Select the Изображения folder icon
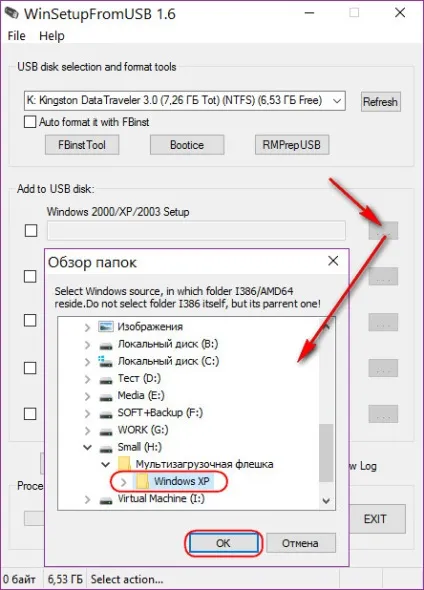The height and width of the screenshot is (590, 424). pyautogui.click(x=106, y=327)
